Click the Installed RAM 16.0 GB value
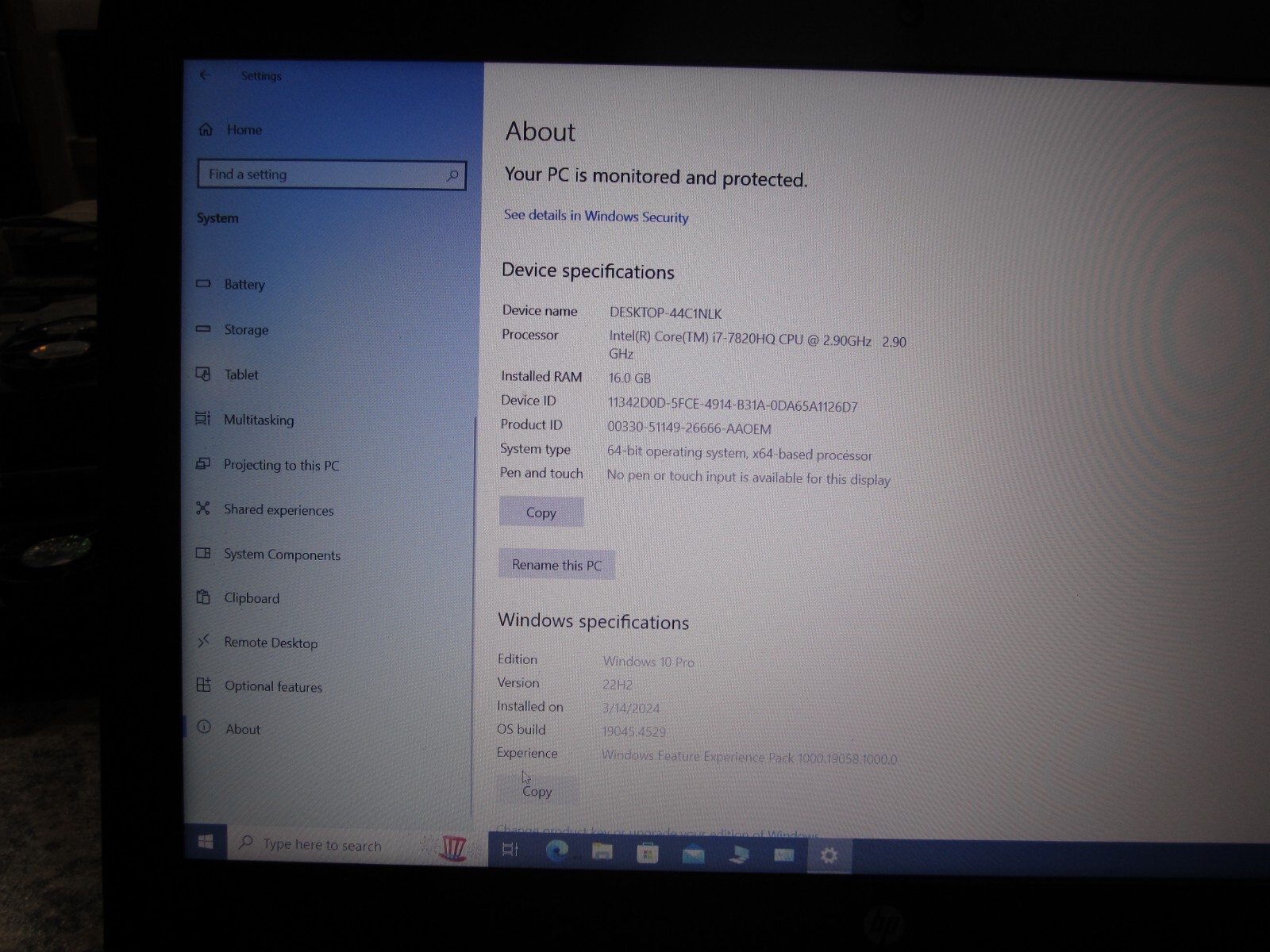The image size is (1270, 952). [629, 378]
